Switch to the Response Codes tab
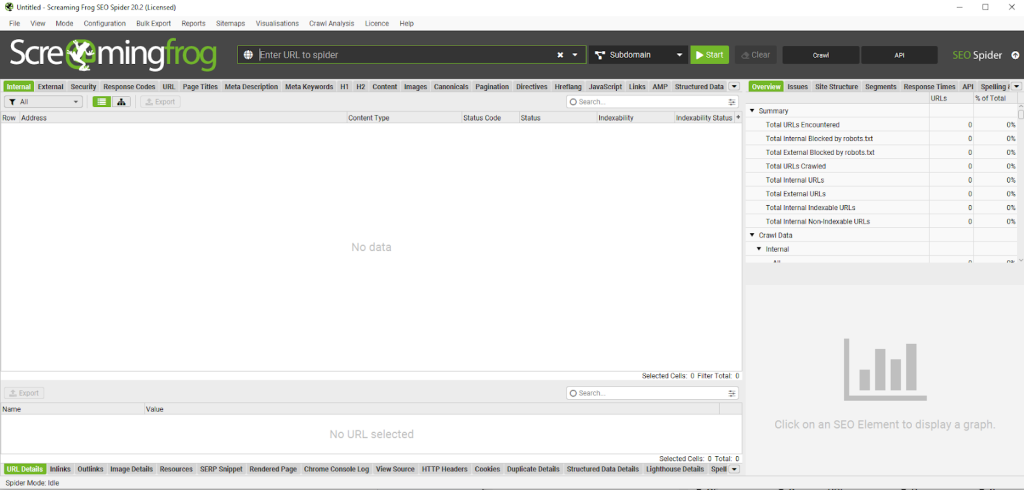Screen dimensions: 1024x490 click(x=129, y=87)
